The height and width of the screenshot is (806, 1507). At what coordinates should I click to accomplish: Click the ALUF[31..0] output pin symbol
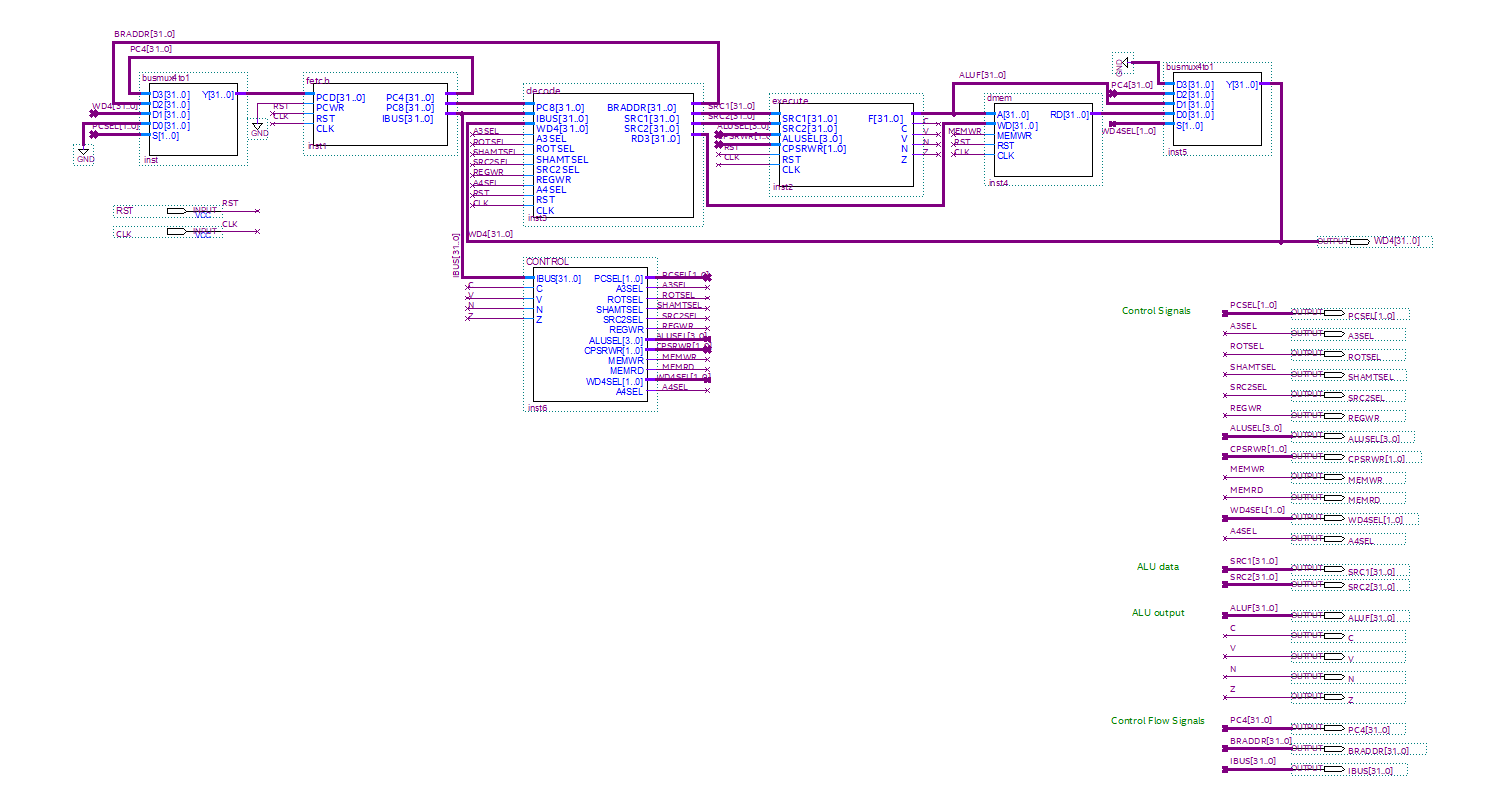(x=1334, y=616)
